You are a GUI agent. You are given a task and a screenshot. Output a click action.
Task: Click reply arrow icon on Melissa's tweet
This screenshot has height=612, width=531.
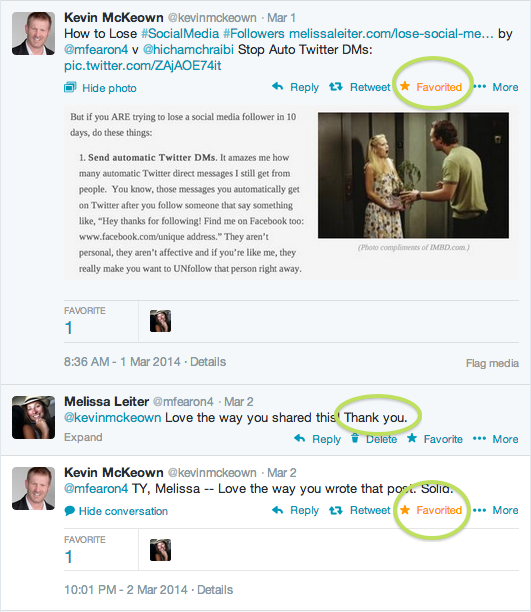[x=299, y=438]
